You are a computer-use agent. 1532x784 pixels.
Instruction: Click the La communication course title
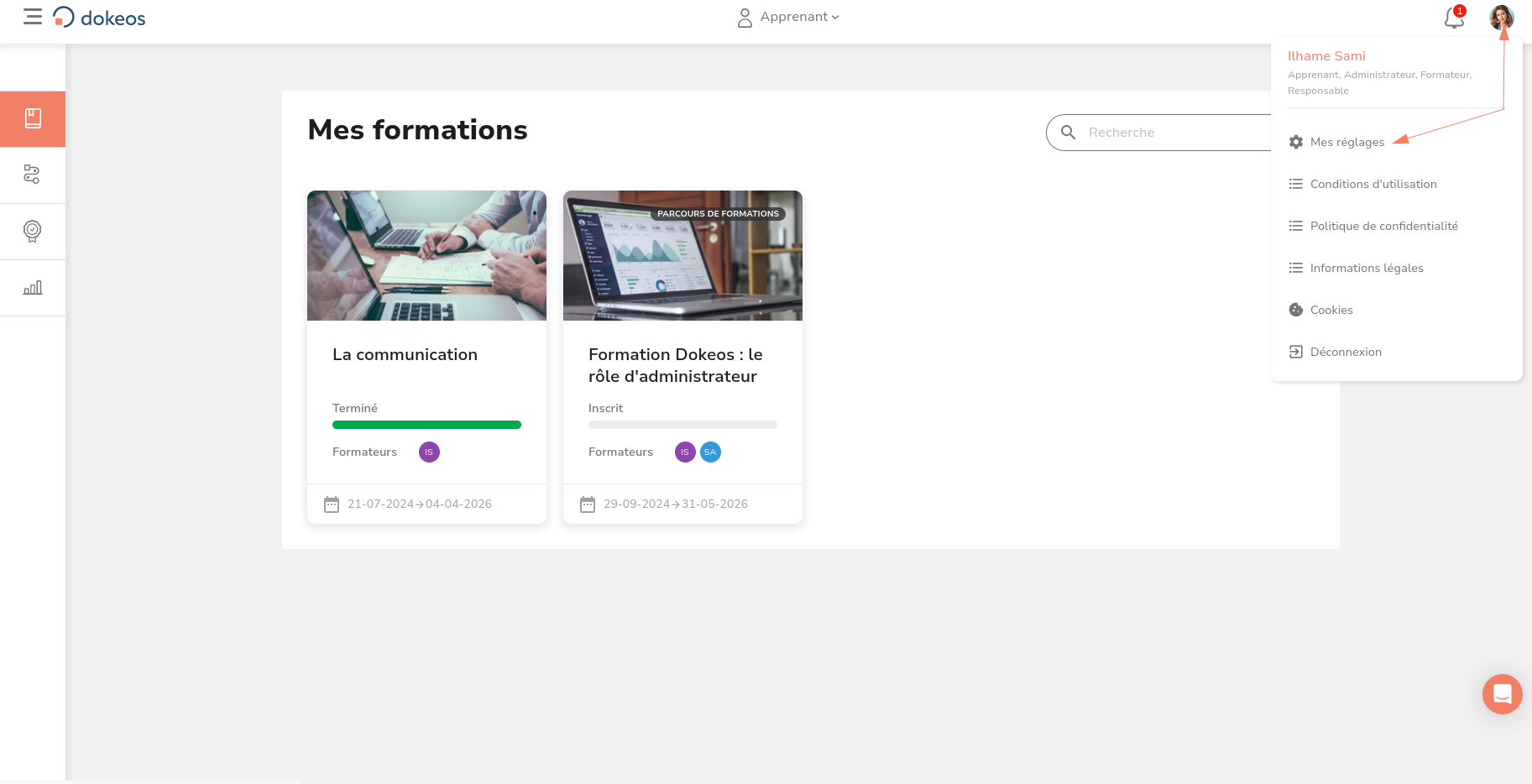405,355
